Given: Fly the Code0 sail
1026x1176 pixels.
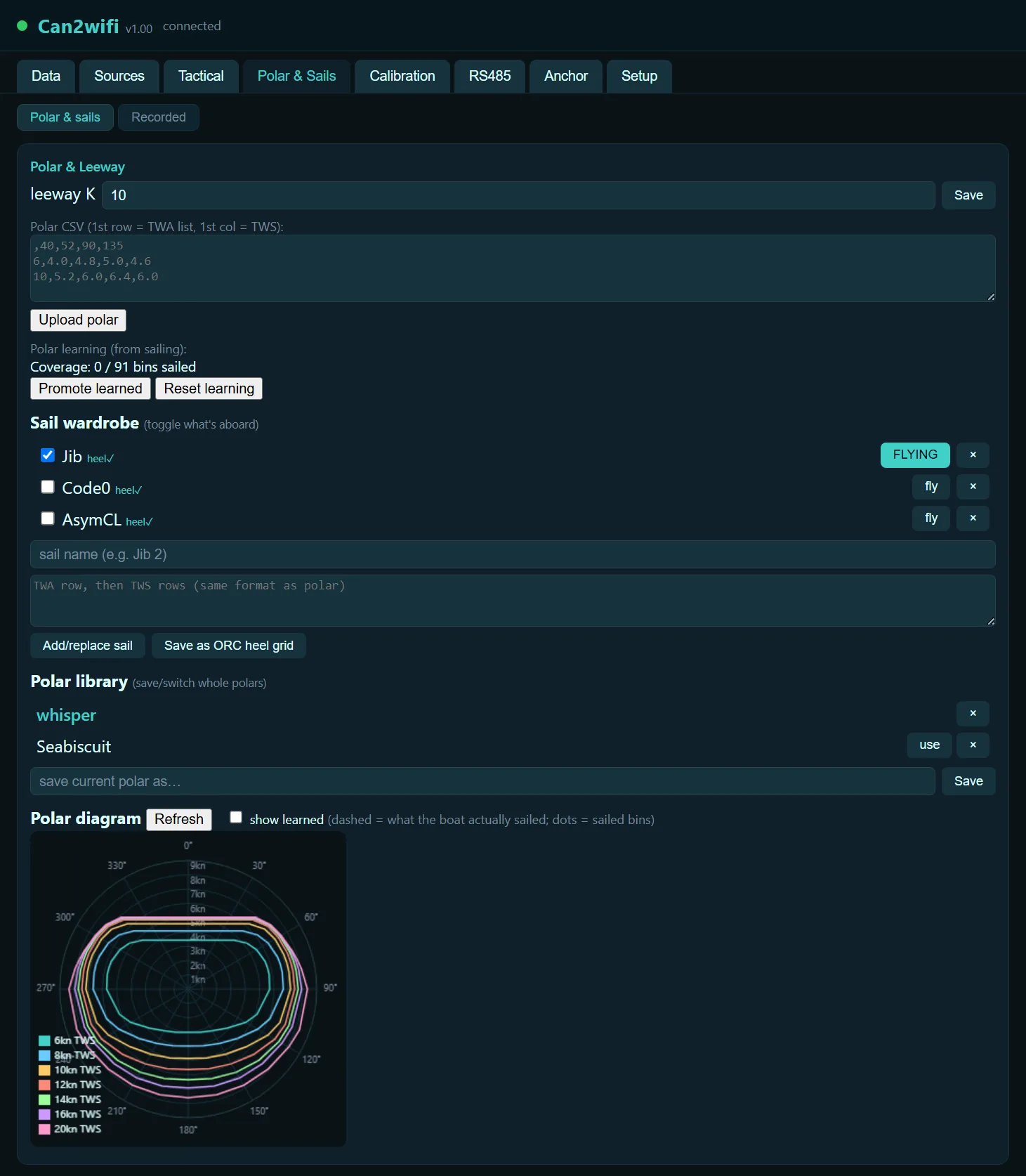Looking at the screenshot, I should (x=931, y=487).
